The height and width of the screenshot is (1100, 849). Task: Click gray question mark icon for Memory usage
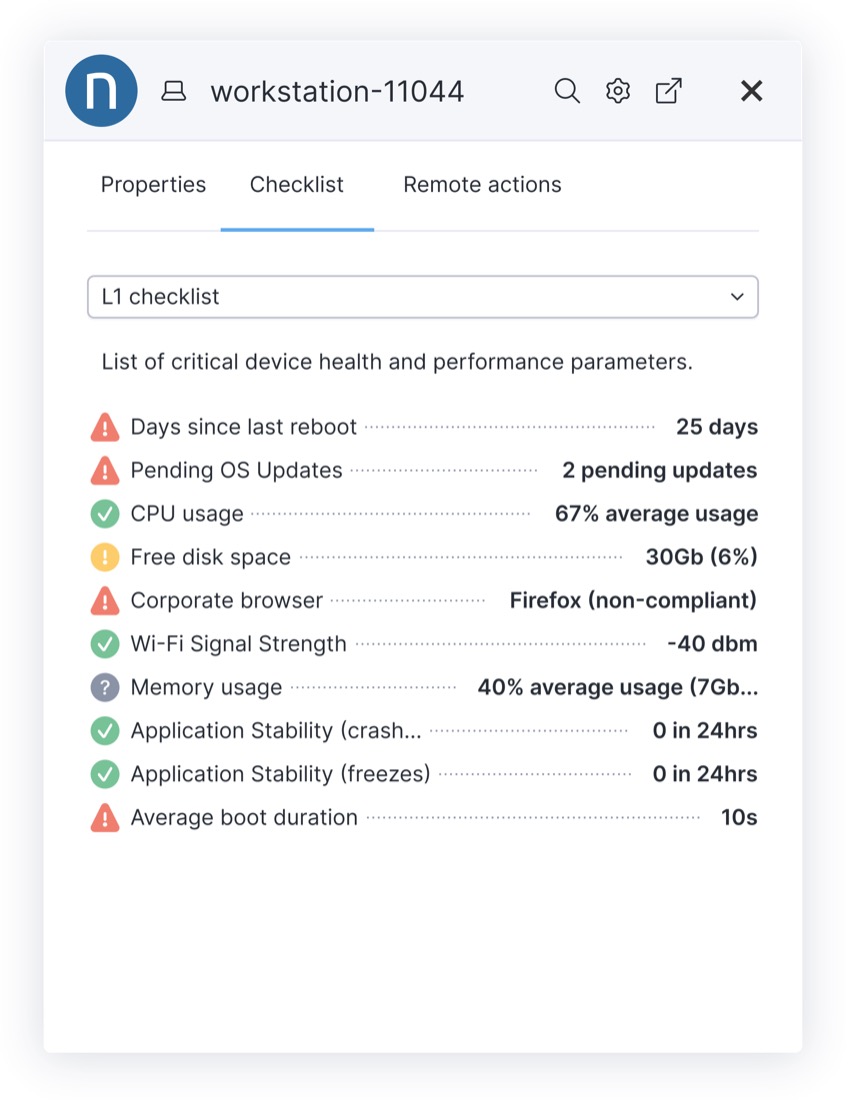(x=105, y=687)
